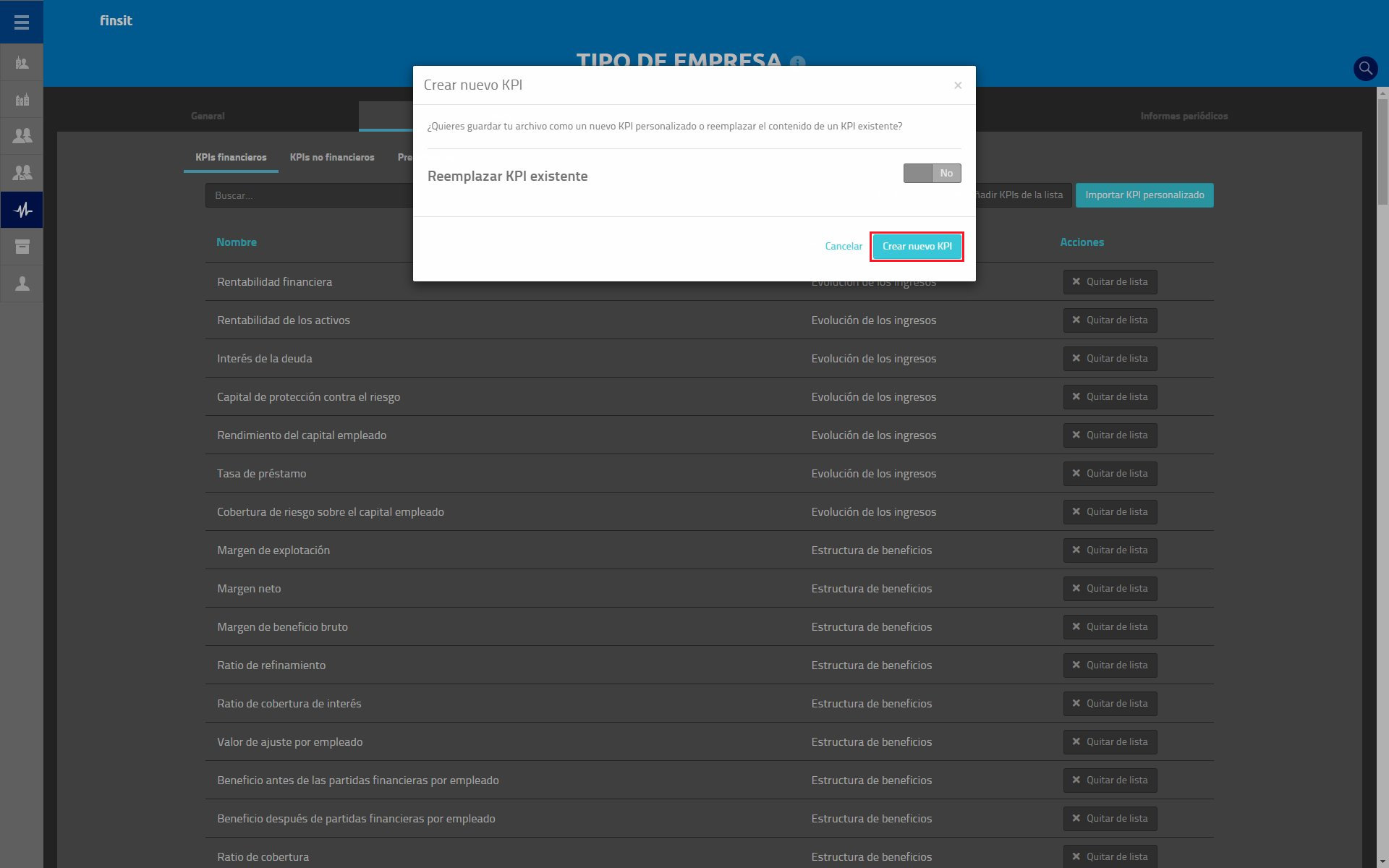Click Cancelar in the dialog
Screen dimensions: 1389x868
point(844,246)
